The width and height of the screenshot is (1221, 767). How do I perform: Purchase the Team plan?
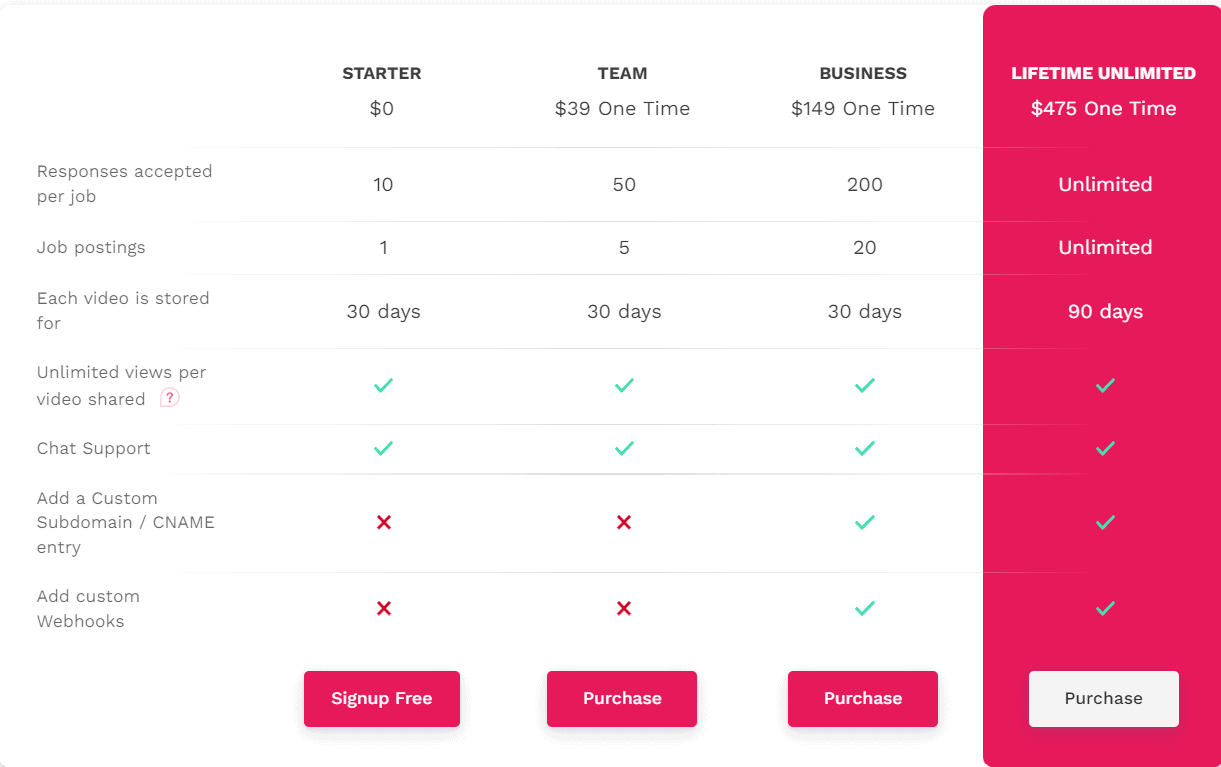[622, 699]
